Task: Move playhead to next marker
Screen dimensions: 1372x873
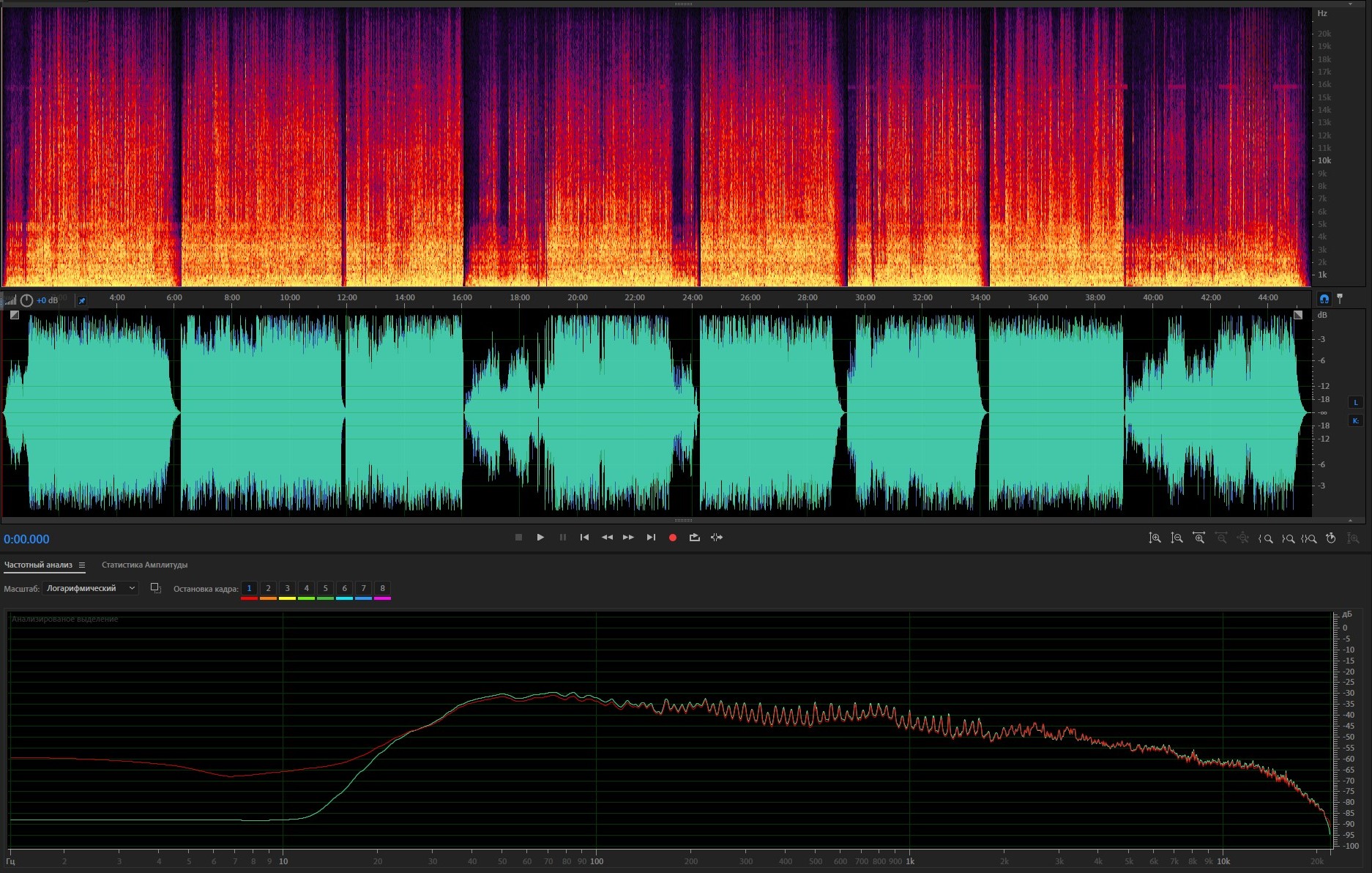Action: (x=651, y=538)
